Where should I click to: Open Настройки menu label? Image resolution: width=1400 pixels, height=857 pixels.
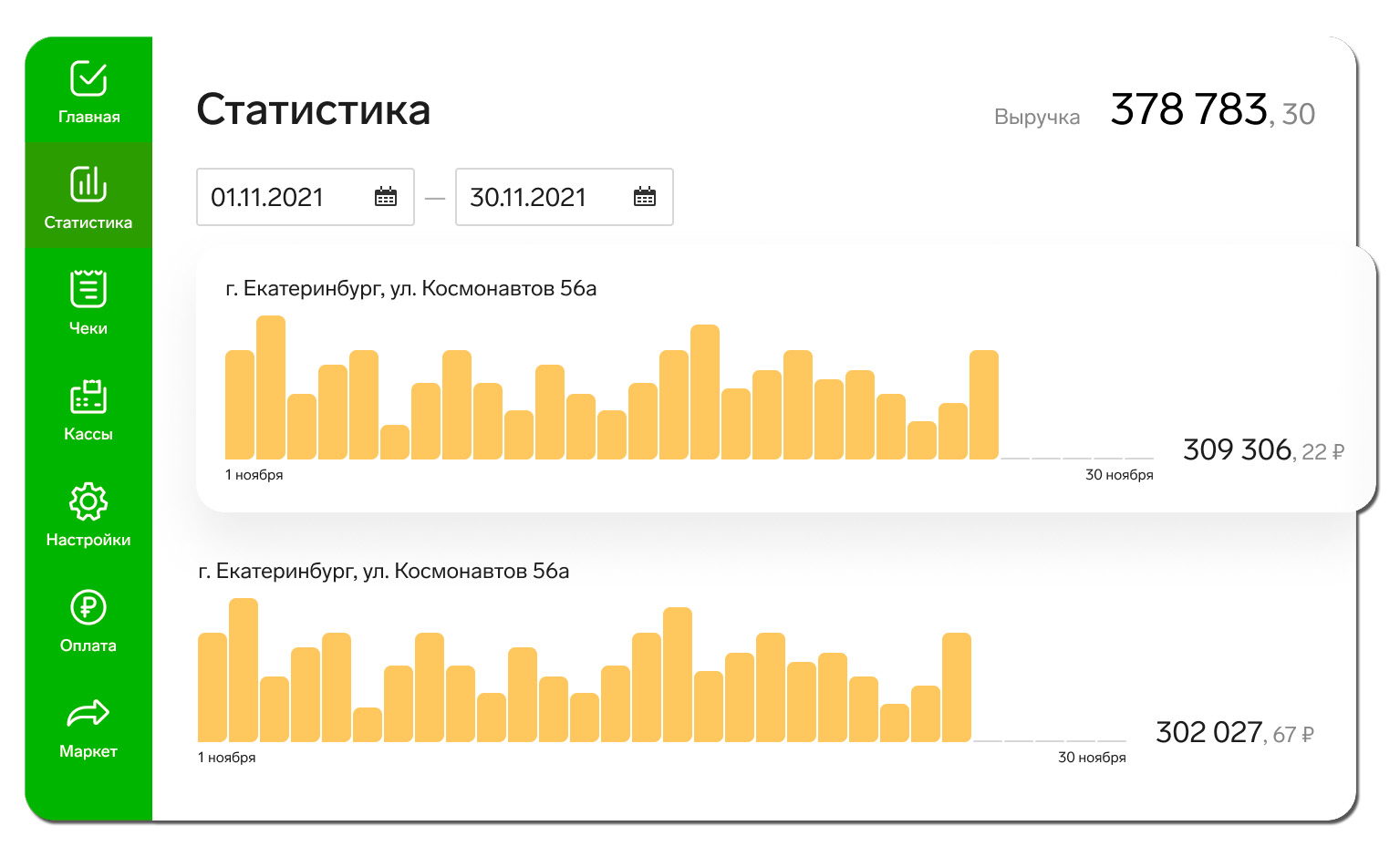(88, 540)
